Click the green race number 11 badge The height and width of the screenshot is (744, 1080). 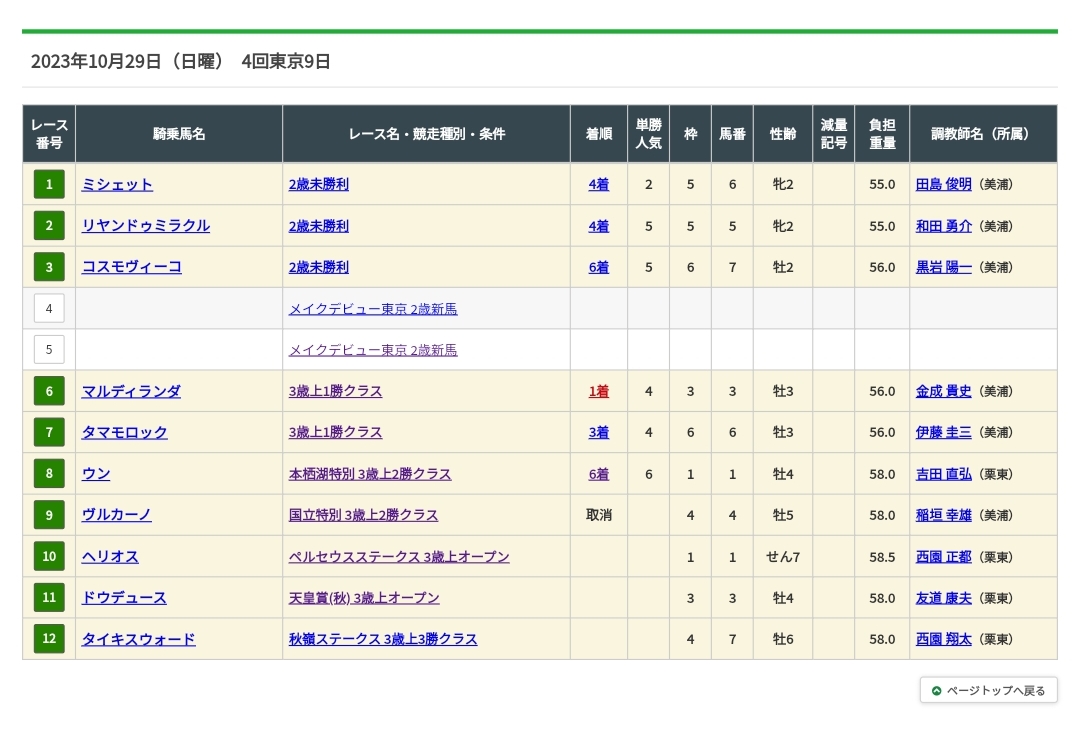point(49,598)
